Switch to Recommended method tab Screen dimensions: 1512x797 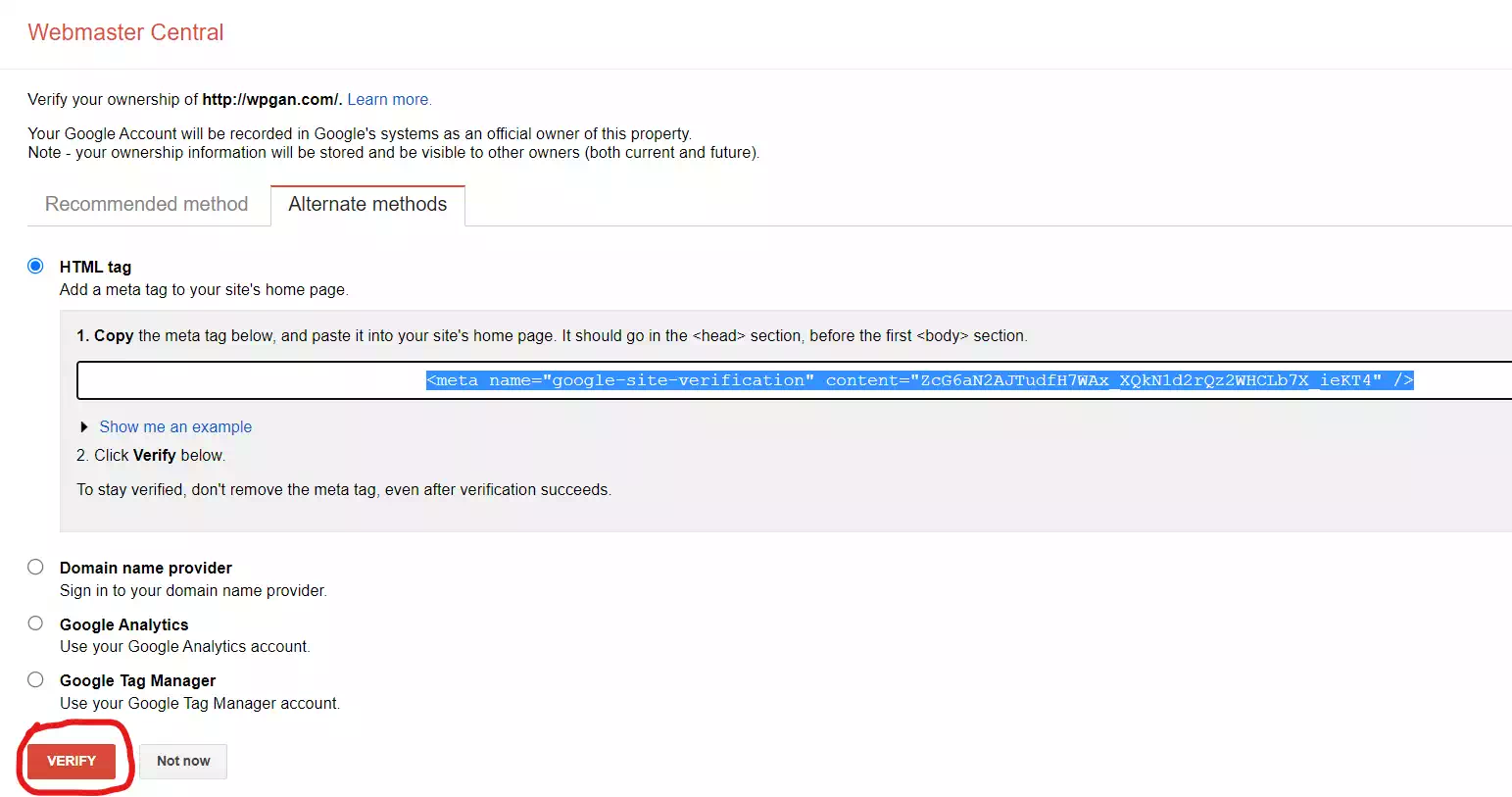(x=147, y=204)
